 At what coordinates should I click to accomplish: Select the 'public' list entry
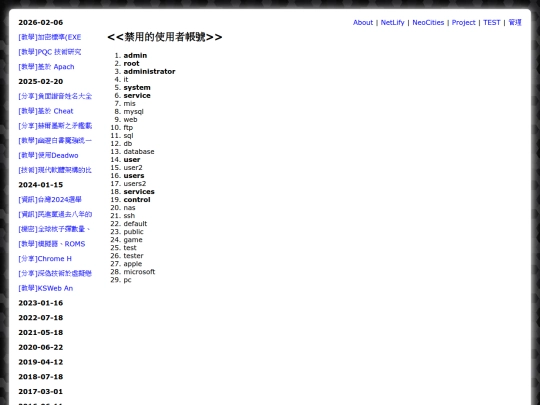pos(134,232)
